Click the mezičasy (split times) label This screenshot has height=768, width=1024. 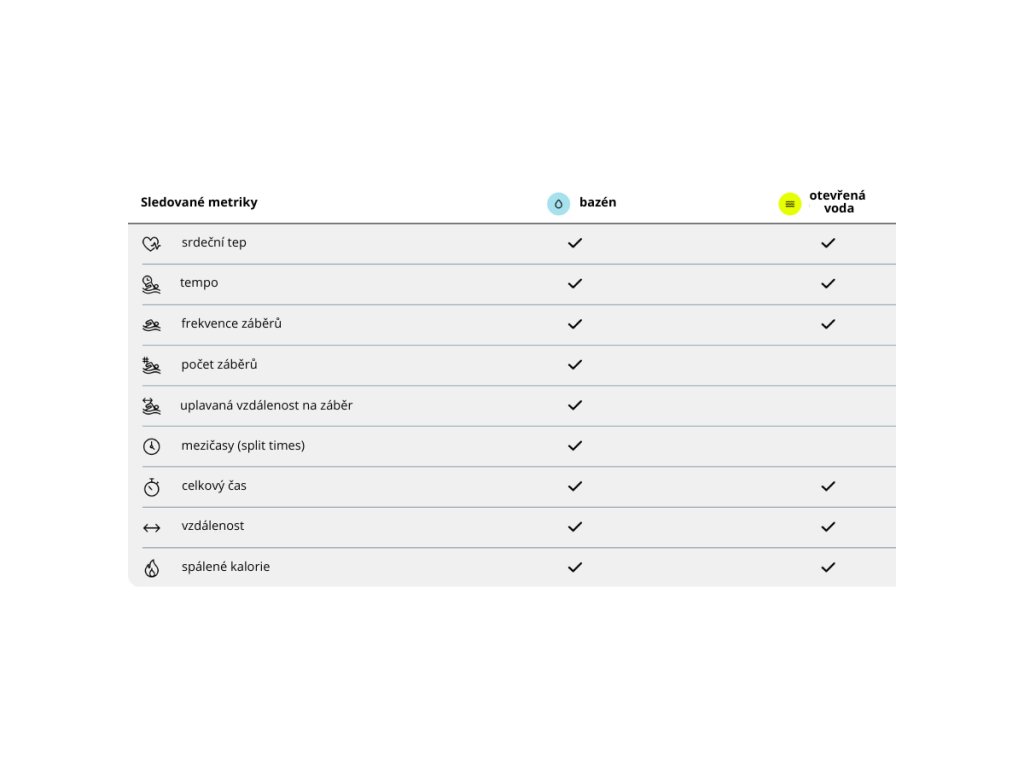pos(243,445)
